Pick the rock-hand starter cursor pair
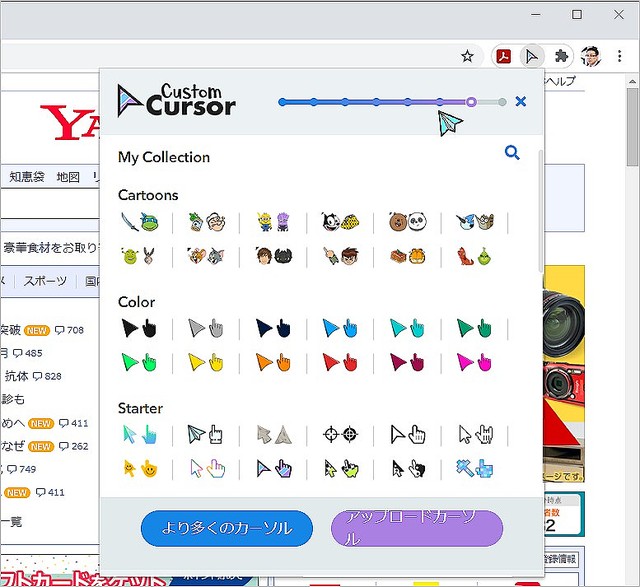Image resolution: width=640 pixels, height=587 pixels. 476,435
